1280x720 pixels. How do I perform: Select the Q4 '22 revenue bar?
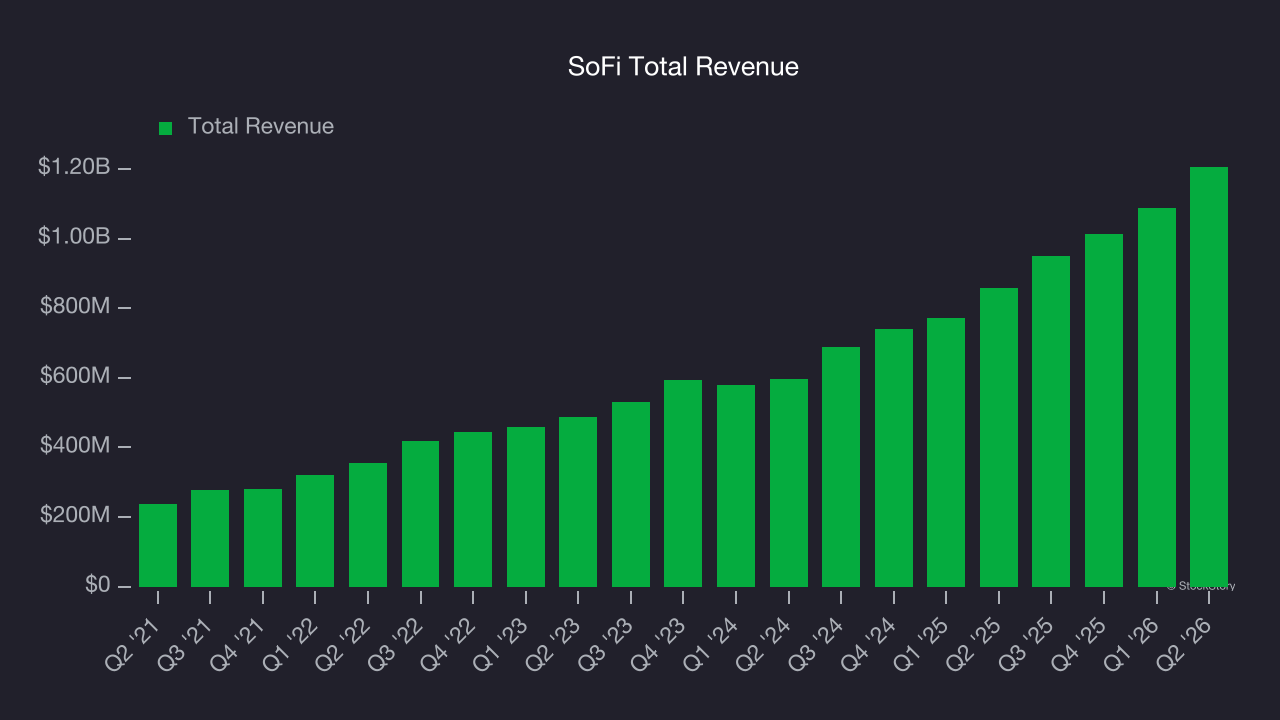473,510
